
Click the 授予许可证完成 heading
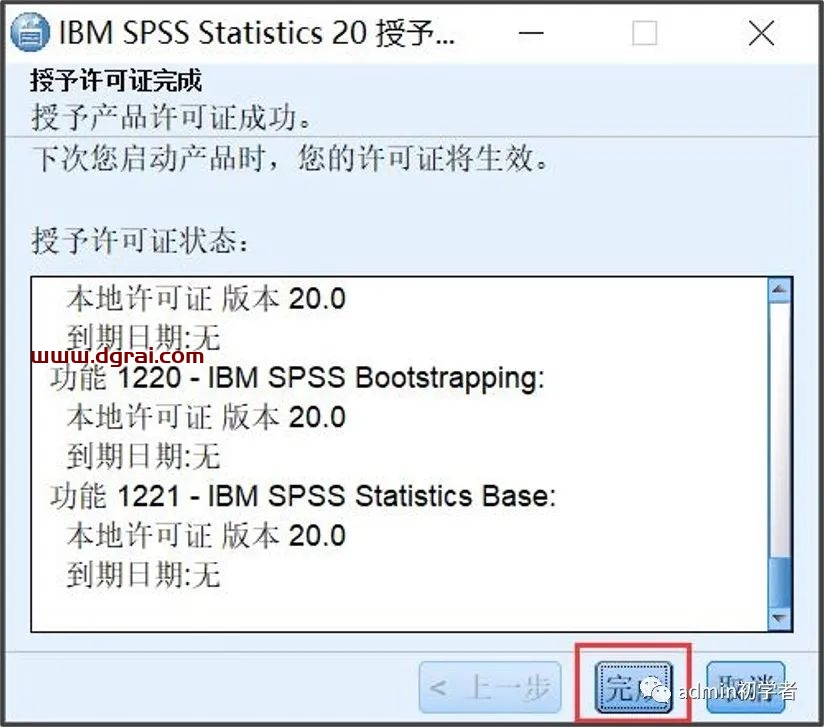116,80
